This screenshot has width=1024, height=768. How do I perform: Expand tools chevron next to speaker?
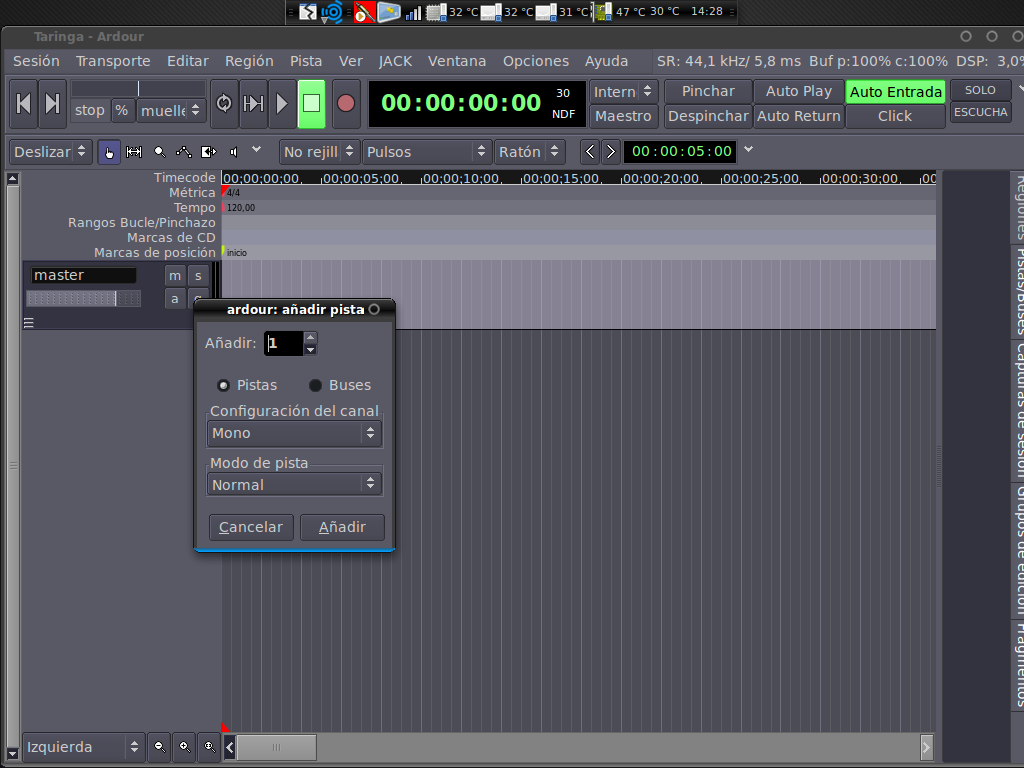(x=257, y=150)
